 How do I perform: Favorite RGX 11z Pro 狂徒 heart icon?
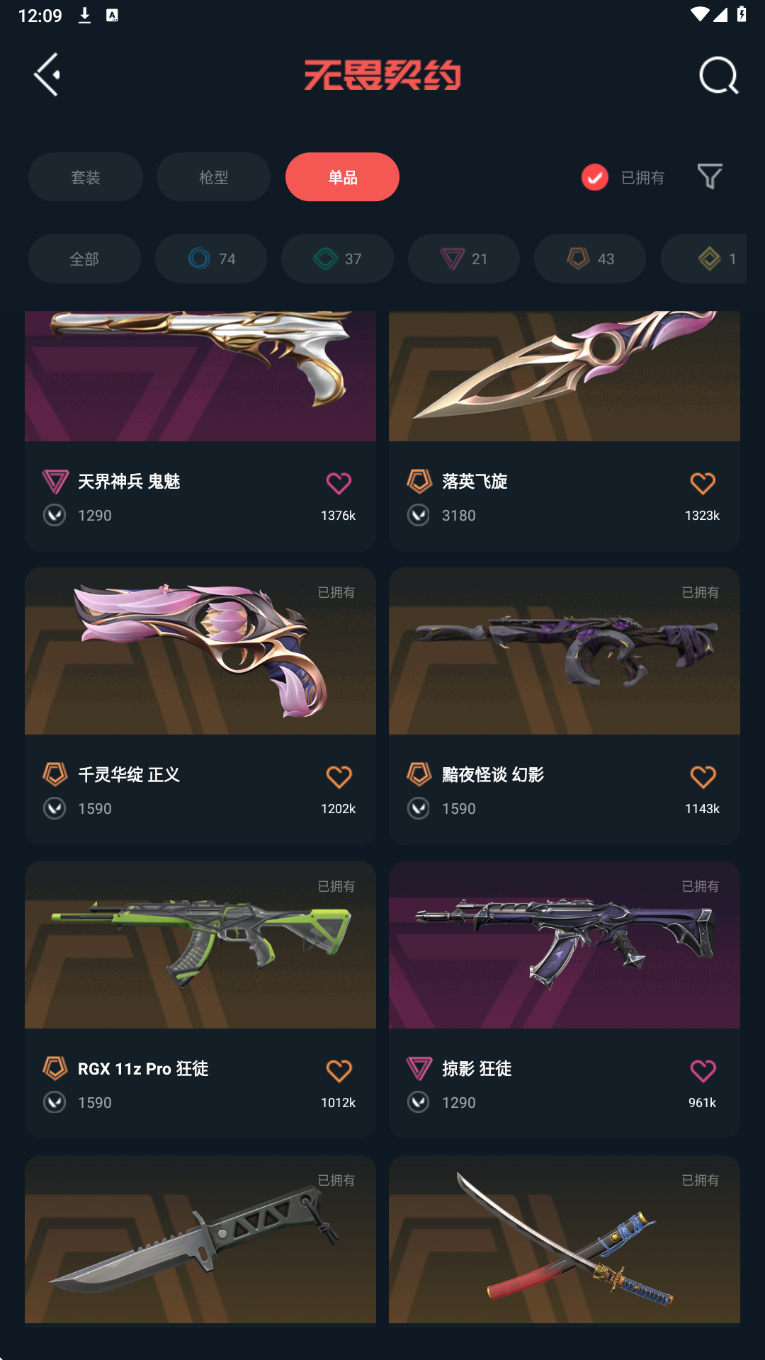[x=339, y=1070]
